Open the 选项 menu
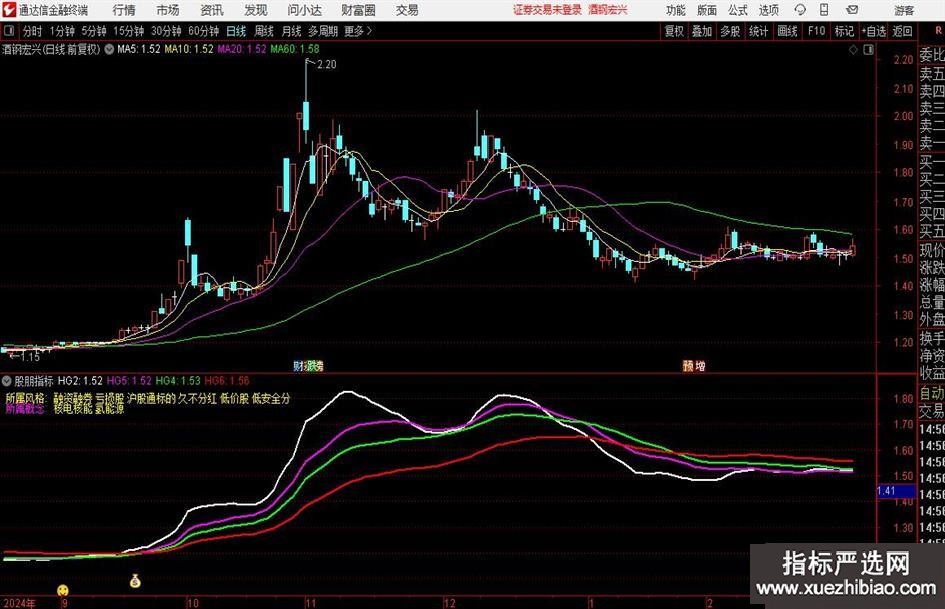This screenshot has height=609, width=945. tap(768, 10)
